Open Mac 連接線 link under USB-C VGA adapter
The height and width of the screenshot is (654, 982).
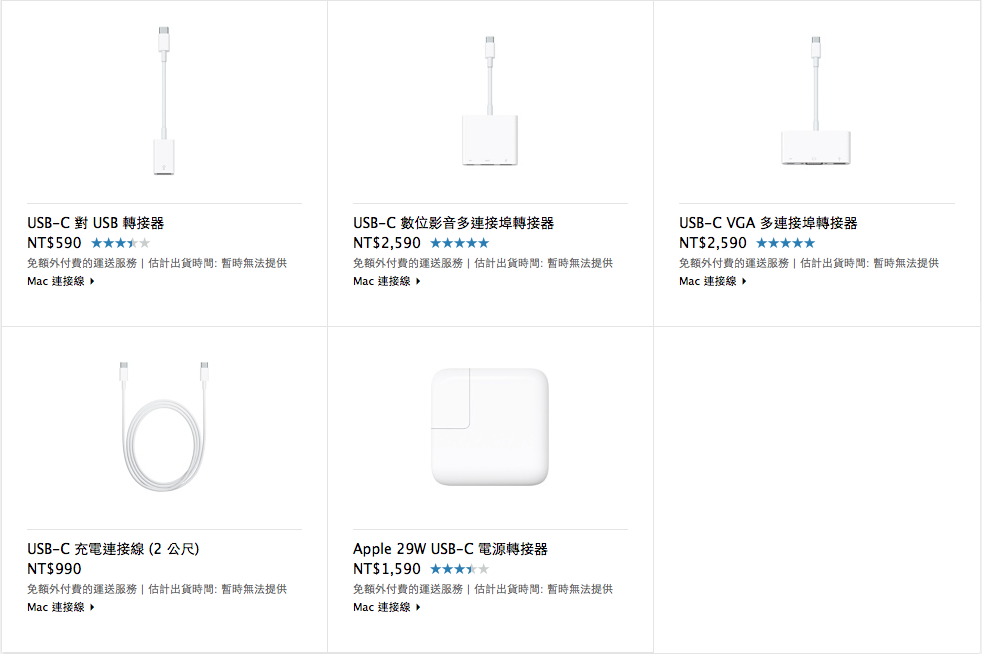click(712, 282)
